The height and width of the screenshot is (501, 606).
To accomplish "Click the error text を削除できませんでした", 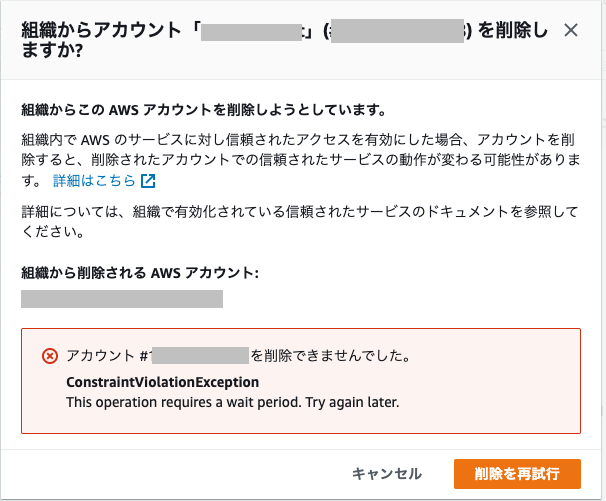I will [x=331, y=356].
